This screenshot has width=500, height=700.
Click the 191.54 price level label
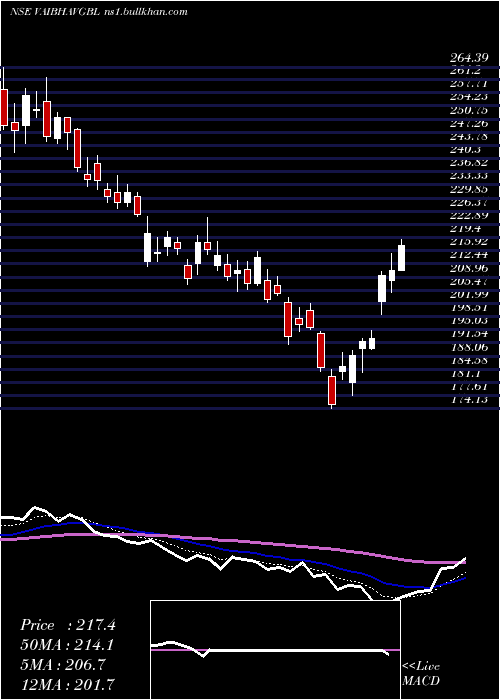click(x=468, y=334)
